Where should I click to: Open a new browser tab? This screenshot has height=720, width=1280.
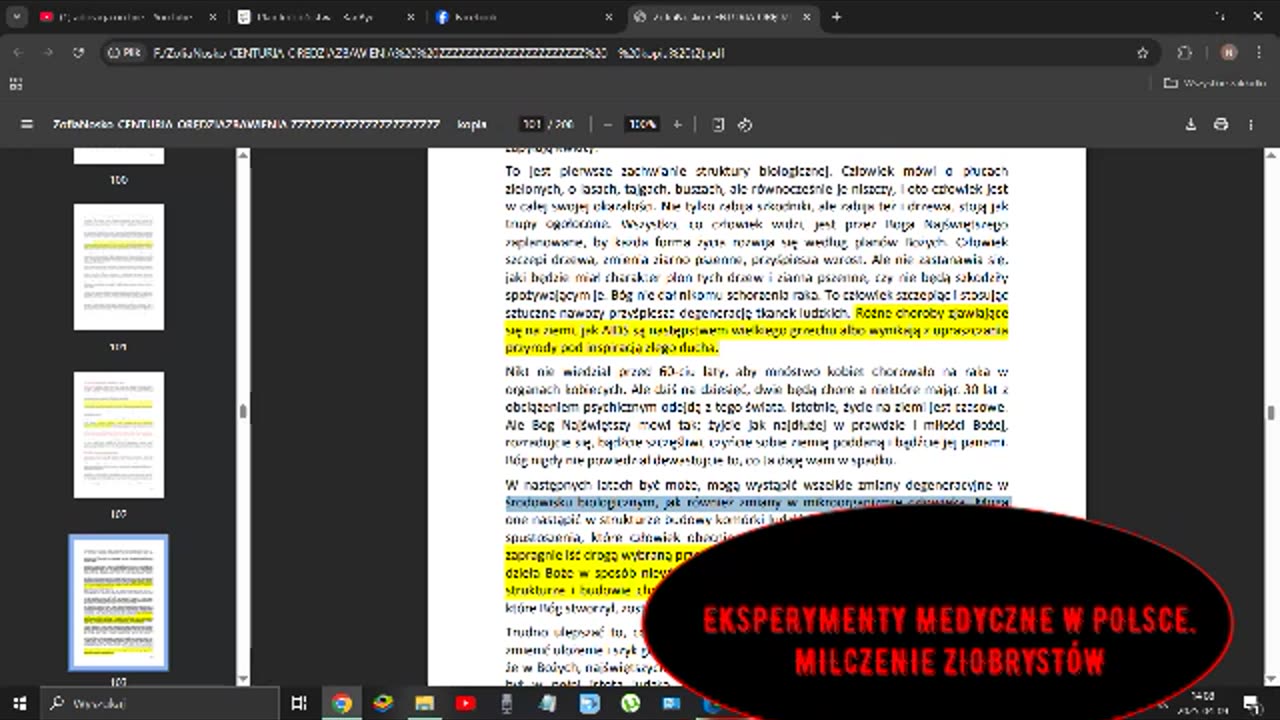(837, 17)
